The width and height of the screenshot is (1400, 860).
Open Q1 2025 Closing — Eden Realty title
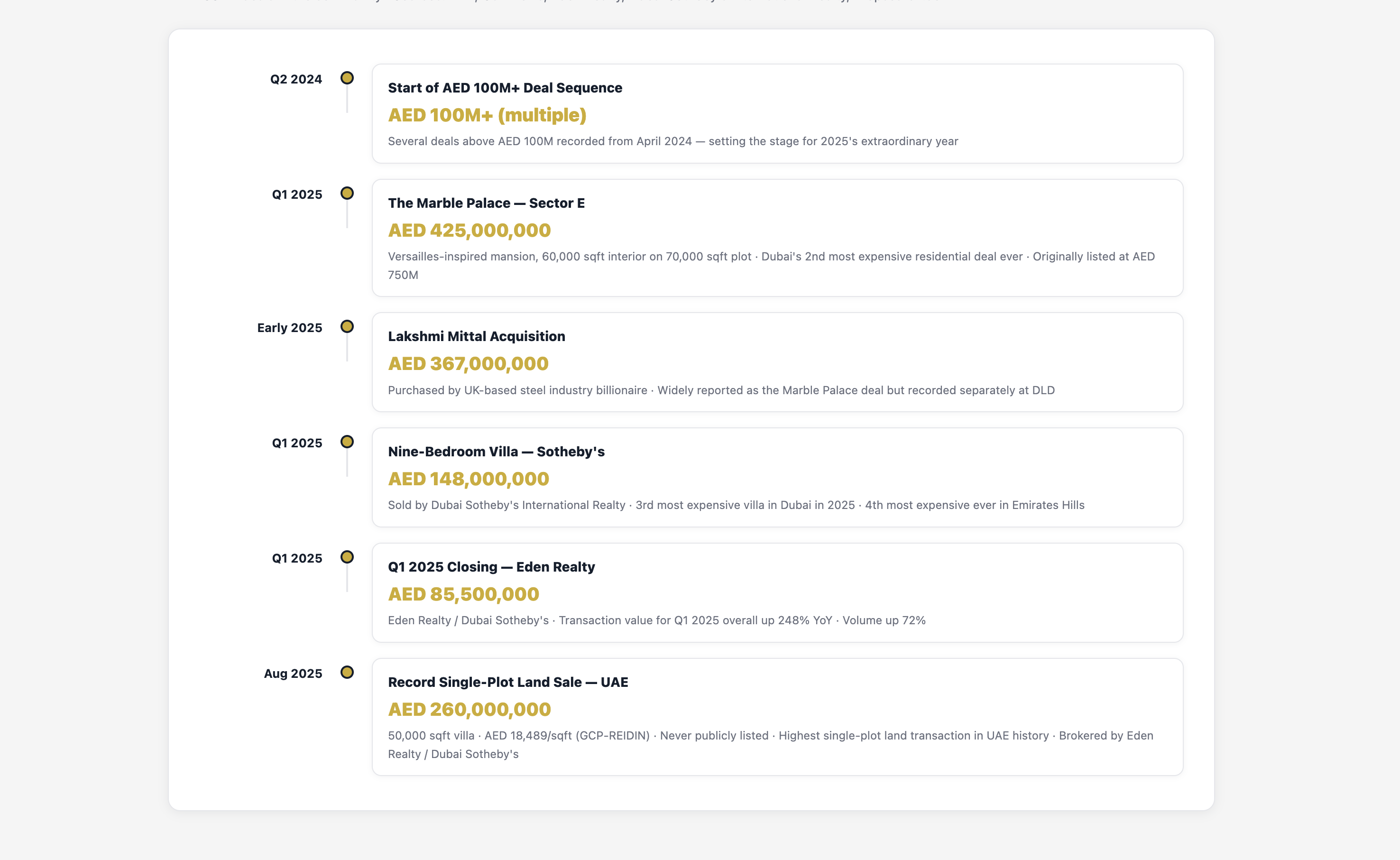point(491,567)
